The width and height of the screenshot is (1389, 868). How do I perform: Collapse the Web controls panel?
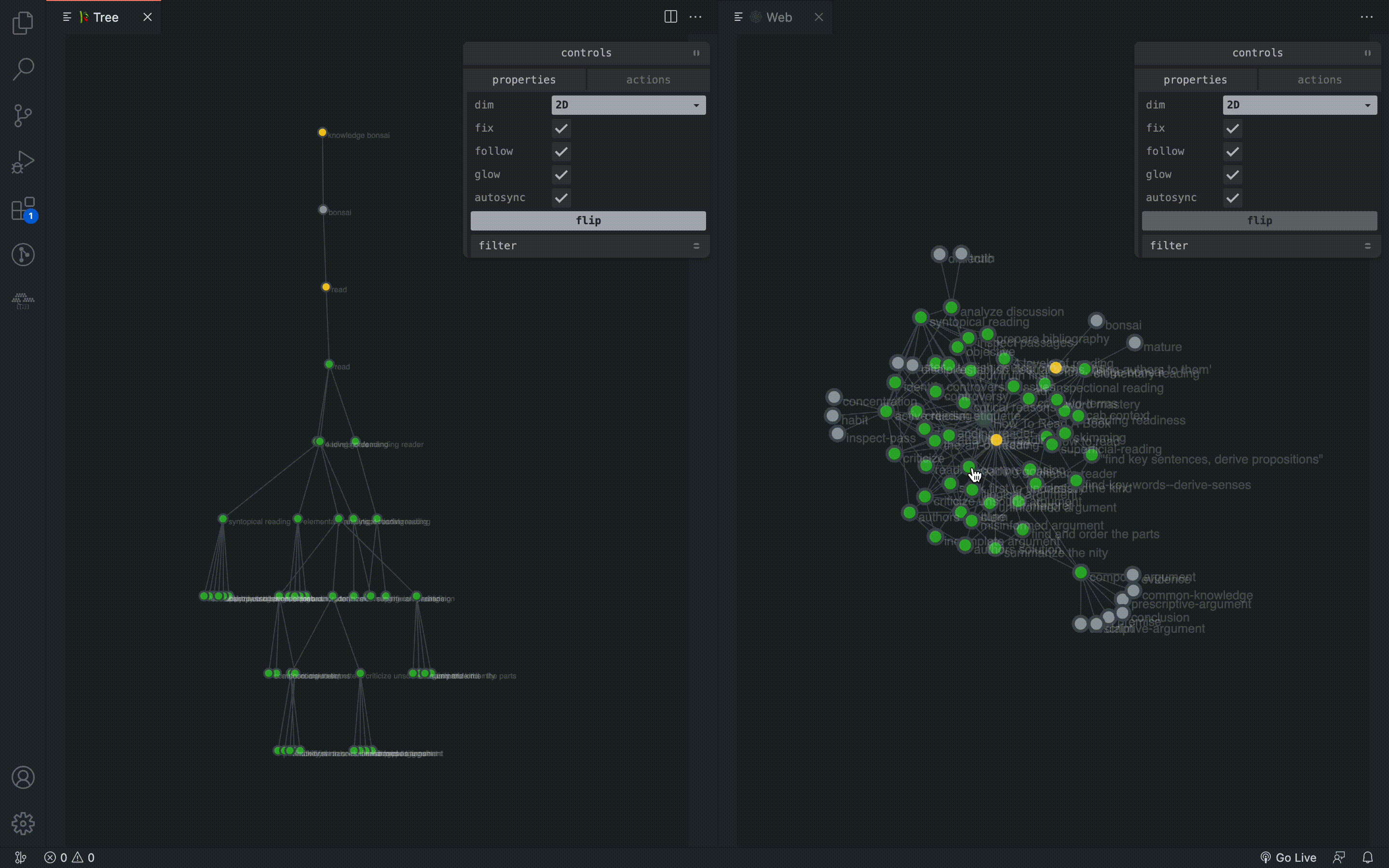coord(1368,53)
